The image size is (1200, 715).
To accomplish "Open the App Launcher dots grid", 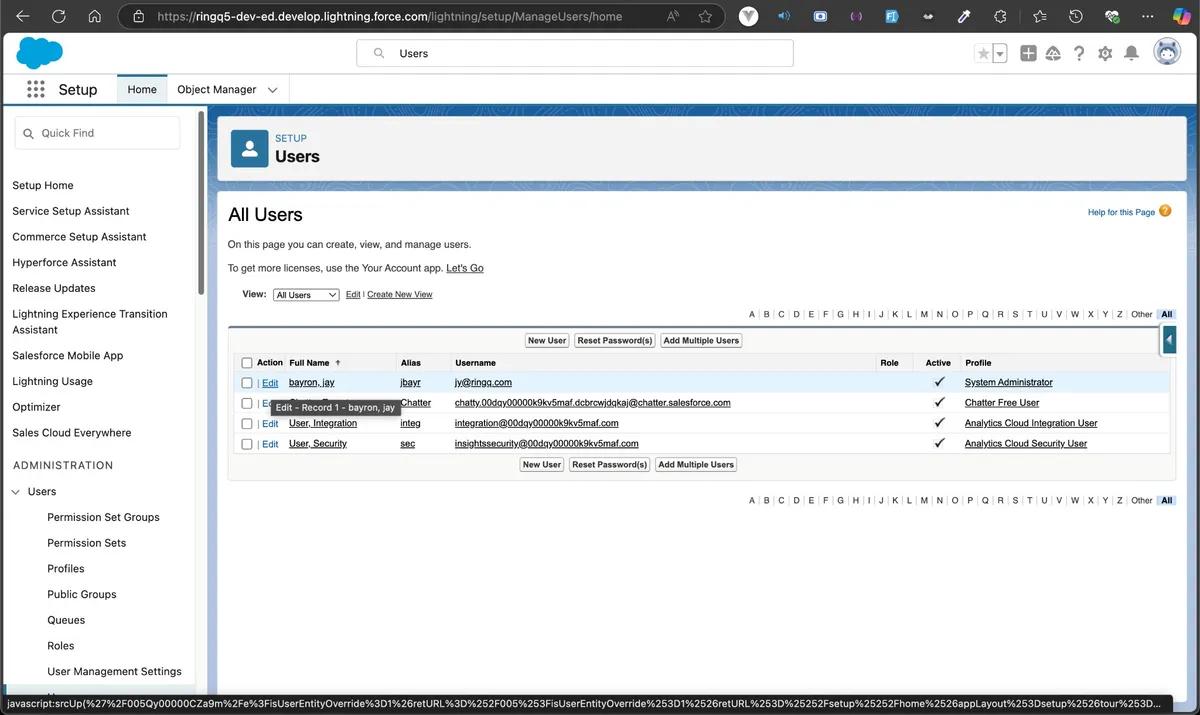I will click(x=36, y=89).
